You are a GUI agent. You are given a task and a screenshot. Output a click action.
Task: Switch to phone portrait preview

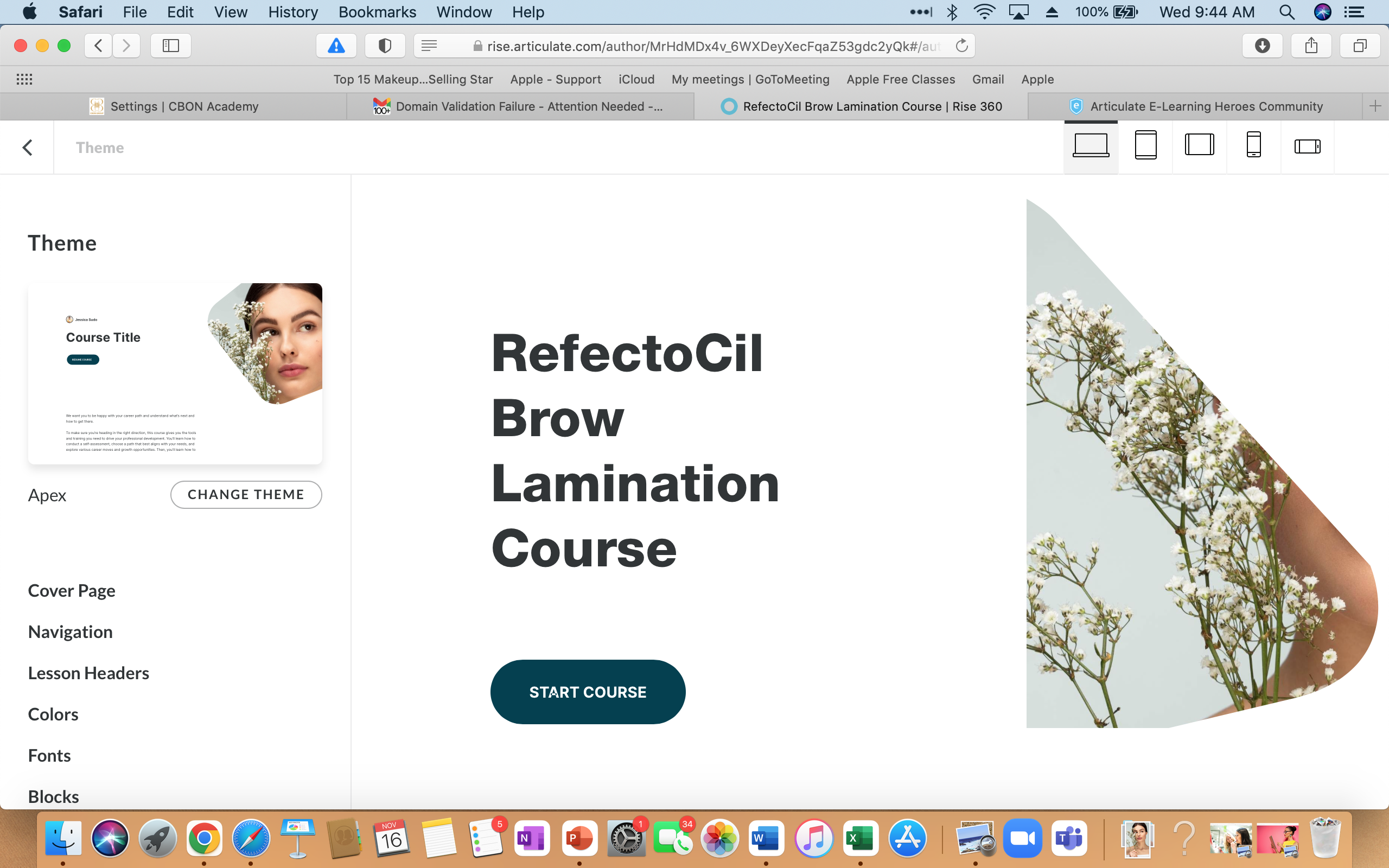[x=1253, y=145]
